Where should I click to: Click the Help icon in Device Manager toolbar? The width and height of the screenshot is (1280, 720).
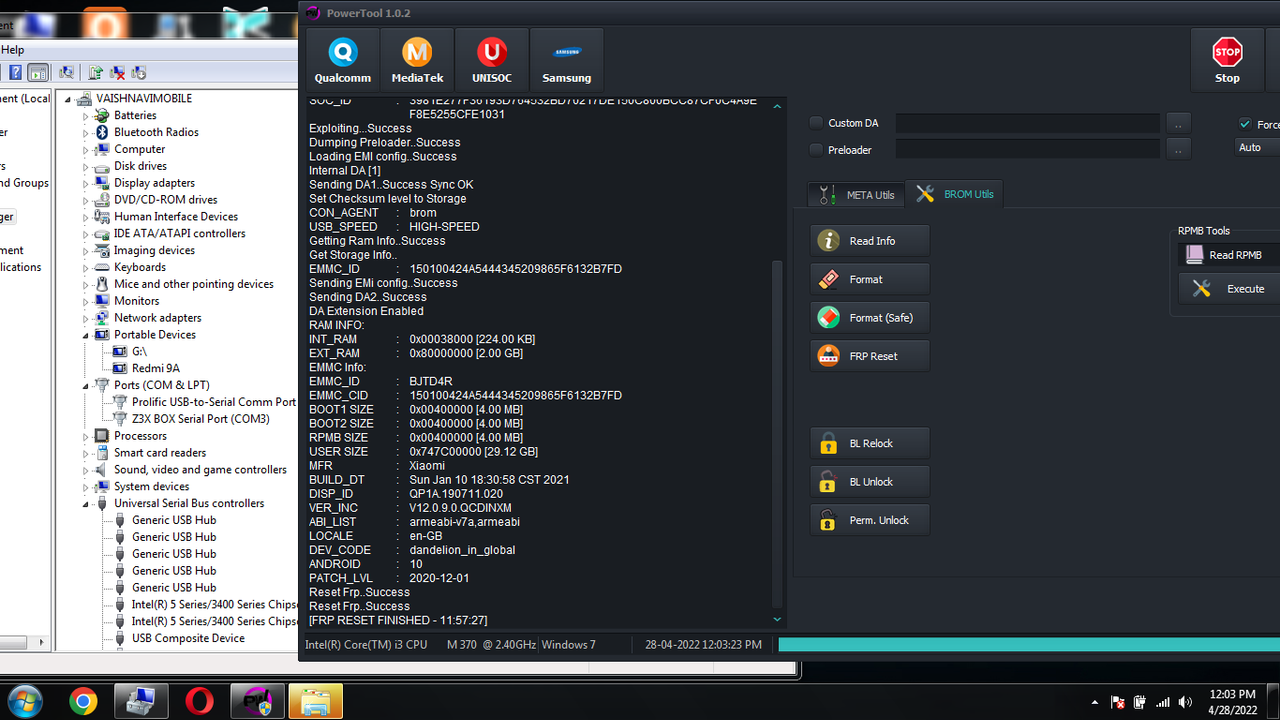coord(16,72)
